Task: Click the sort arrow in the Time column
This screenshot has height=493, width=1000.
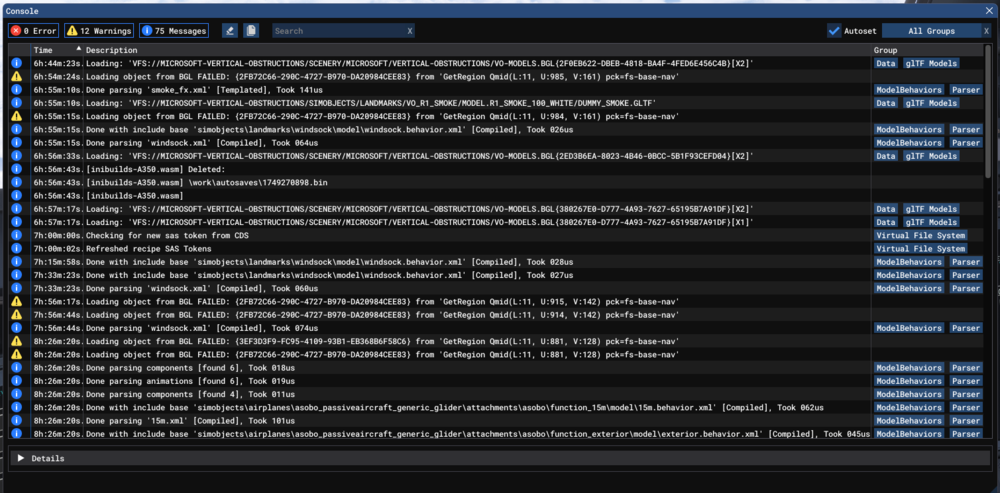Action: [75, 49]
